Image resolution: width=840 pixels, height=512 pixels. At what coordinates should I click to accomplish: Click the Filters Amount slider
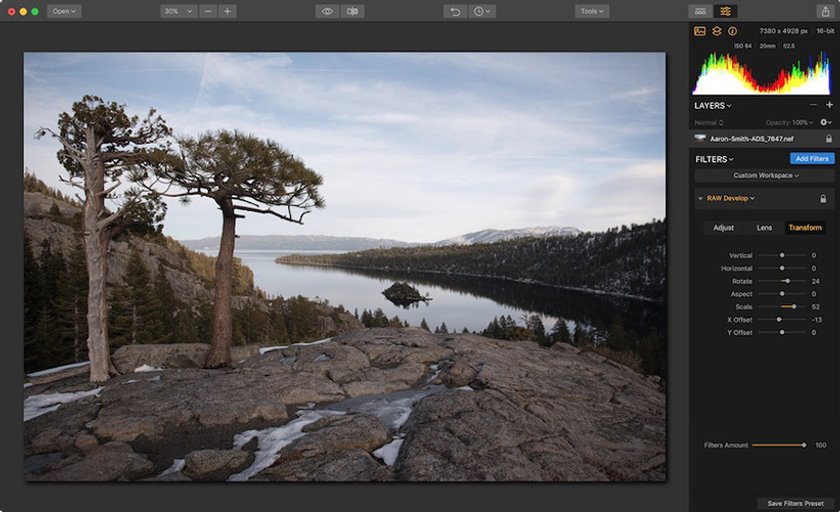[779, 445]
